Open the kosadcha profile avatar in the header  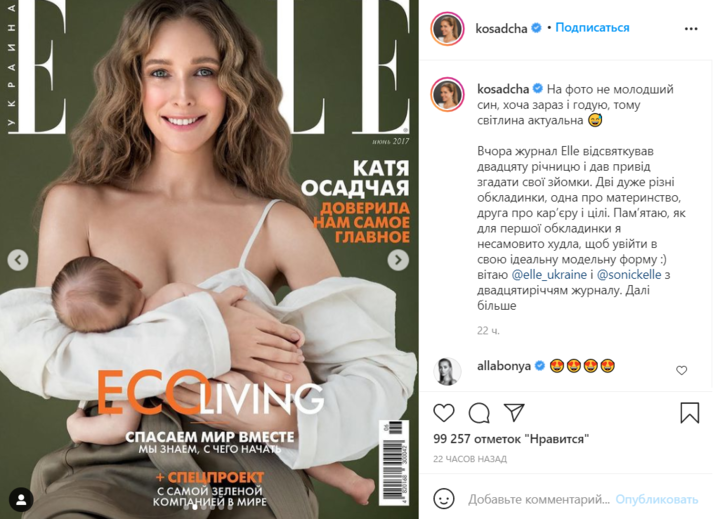point(447,29)
